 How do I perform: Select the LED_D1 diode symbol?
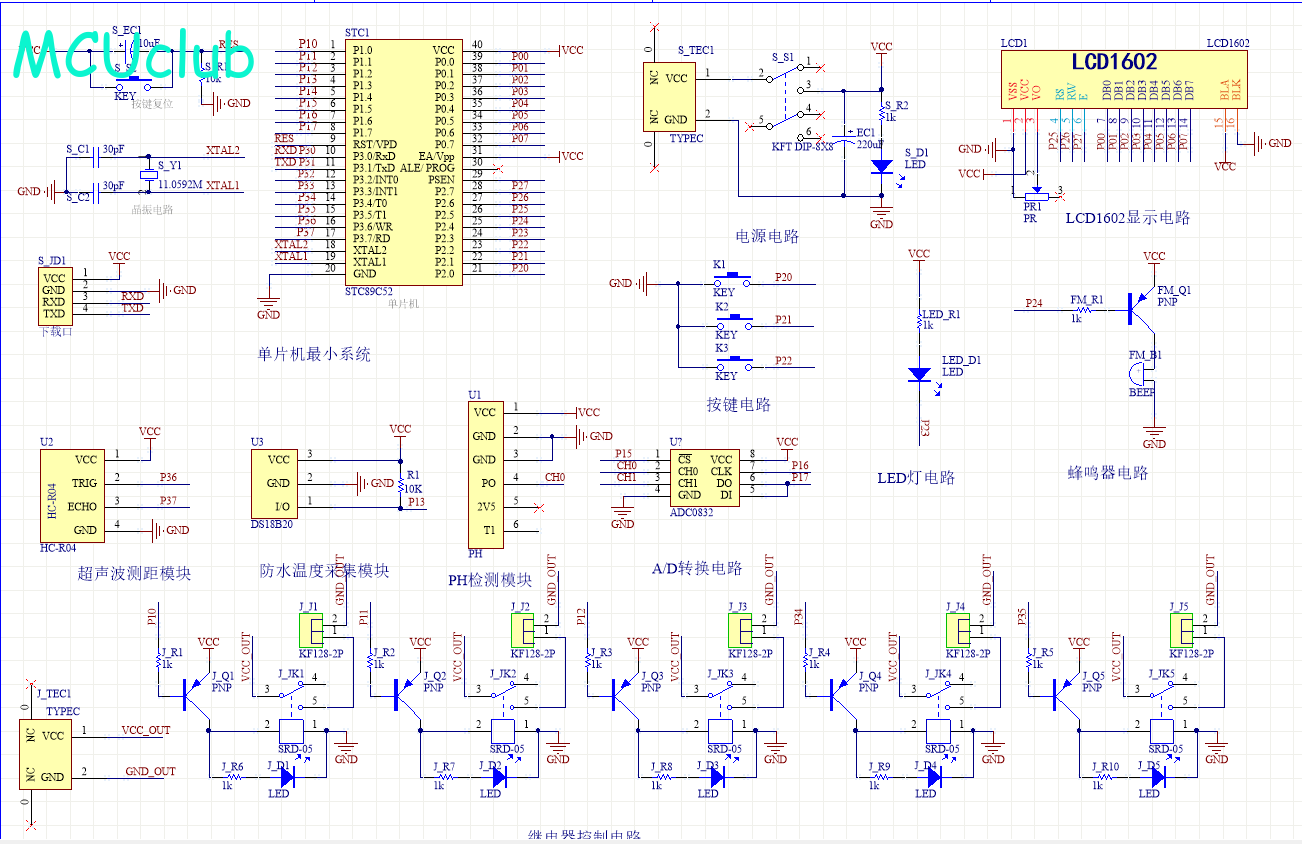(919, 374)
